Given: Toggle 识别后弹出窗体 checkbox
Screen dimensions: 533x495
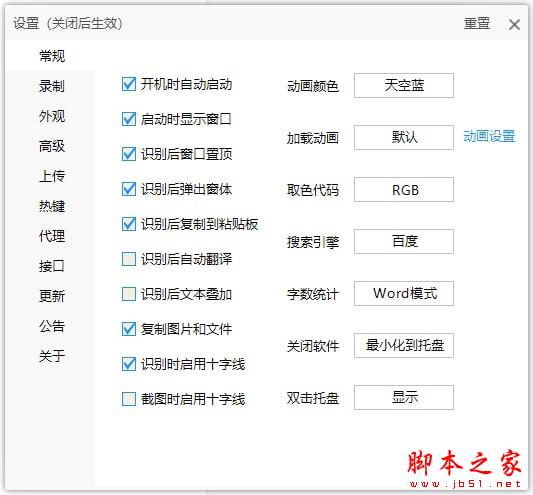Looking at the screenshot, I should tap(129, 189).
